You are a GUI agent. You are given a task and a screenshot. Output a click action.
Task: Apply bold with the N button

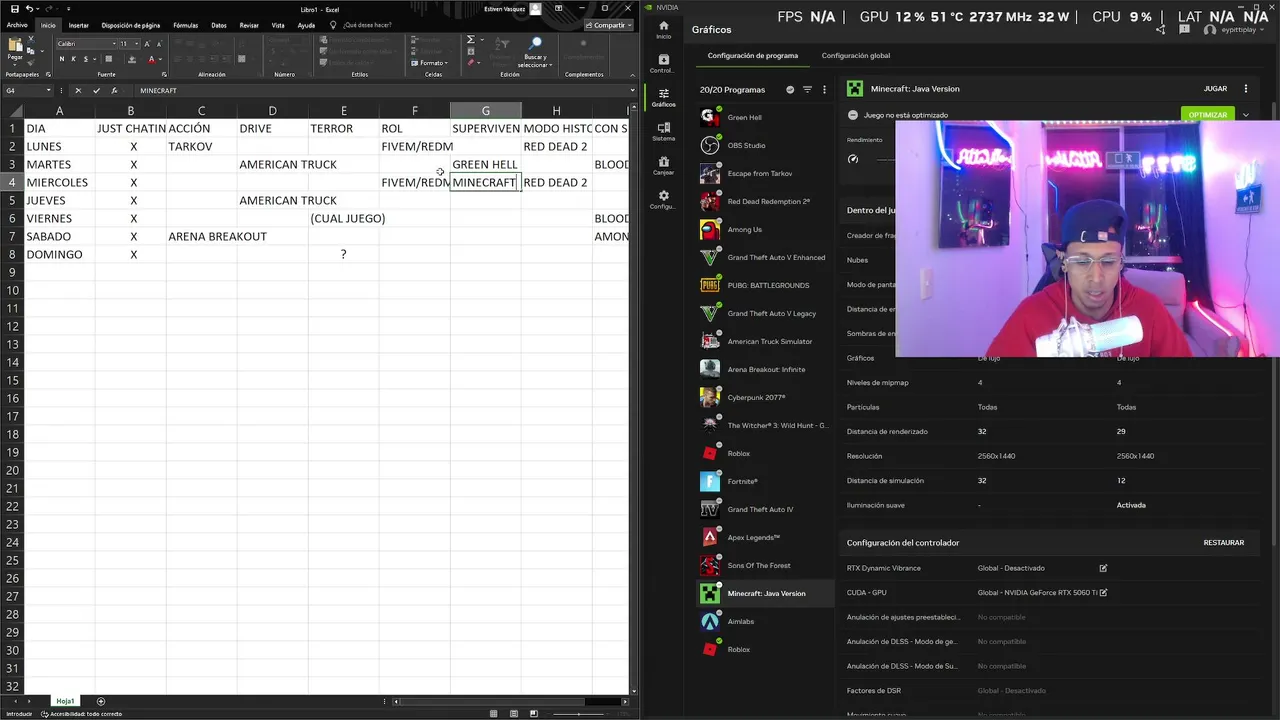pos(62,59)
